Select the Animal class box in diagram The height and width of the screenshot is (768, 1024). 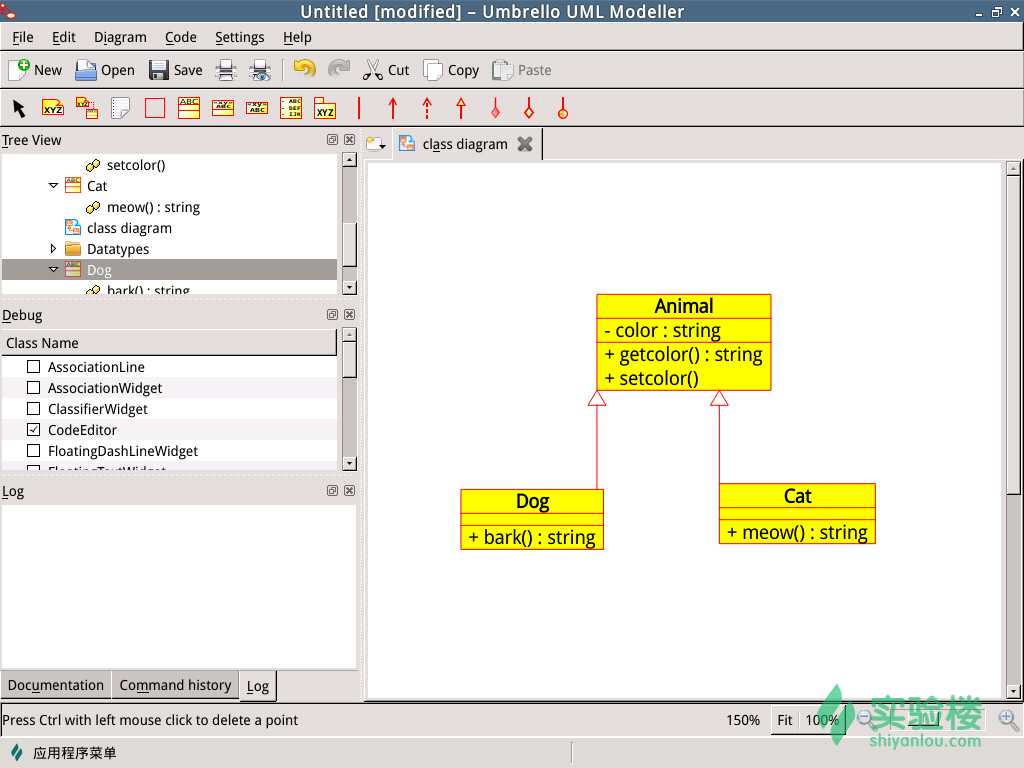[x=684, y=342]
